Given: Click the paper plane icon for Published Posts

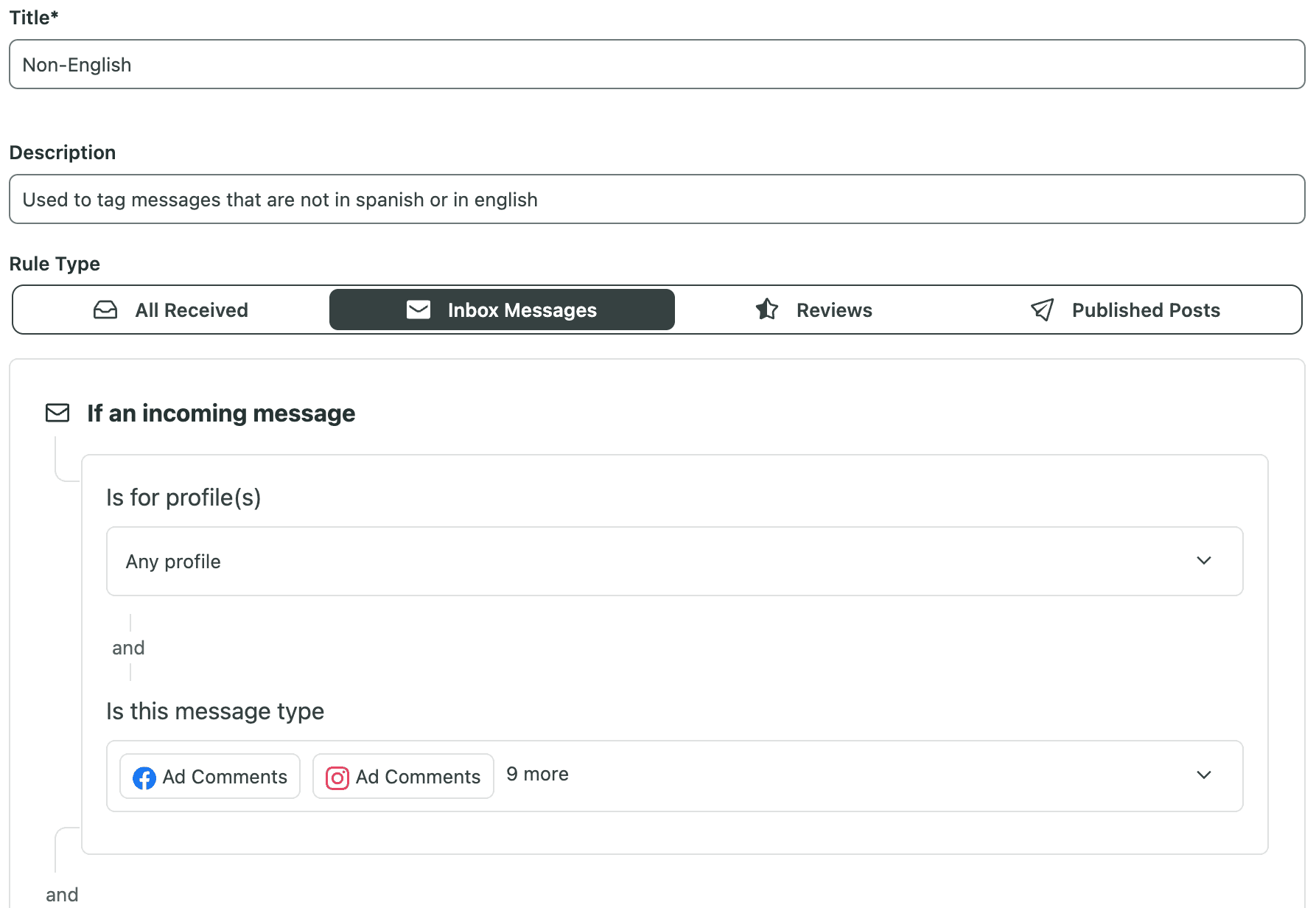Looking at the screenshot, I should pos(1042,310).
